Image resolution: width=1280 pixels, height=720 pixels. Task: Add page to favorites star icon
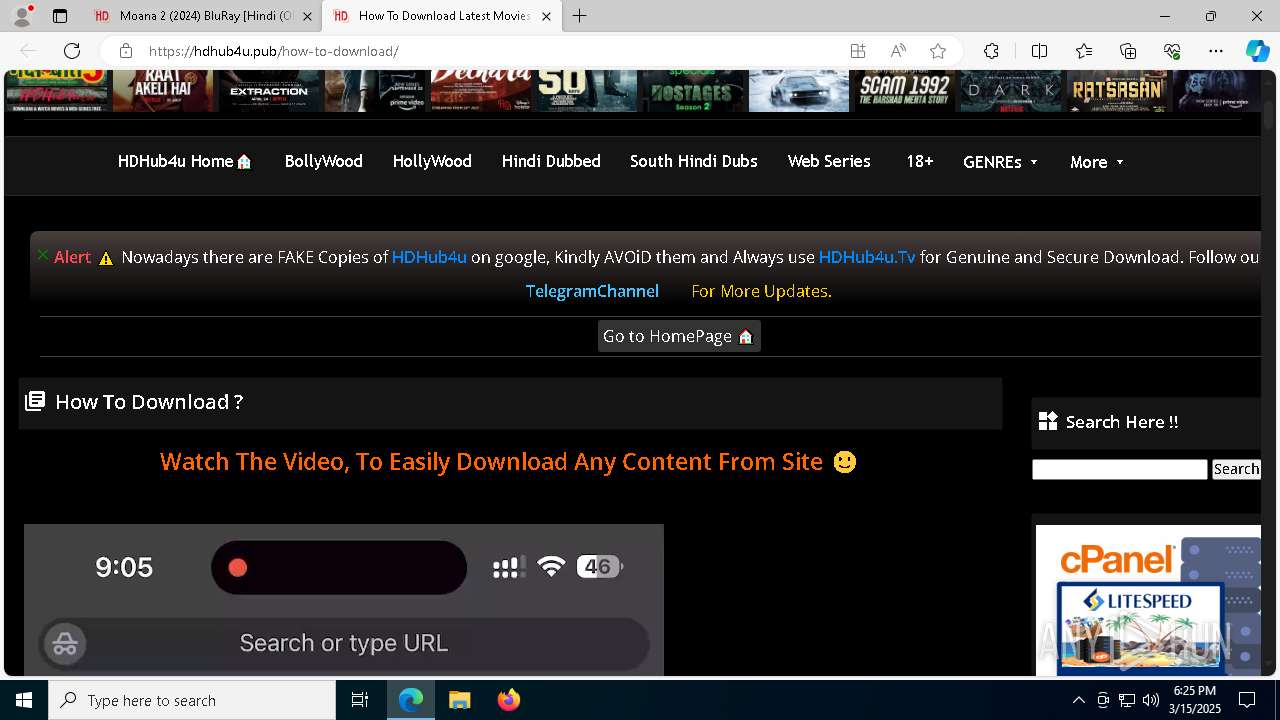(938, 51)
